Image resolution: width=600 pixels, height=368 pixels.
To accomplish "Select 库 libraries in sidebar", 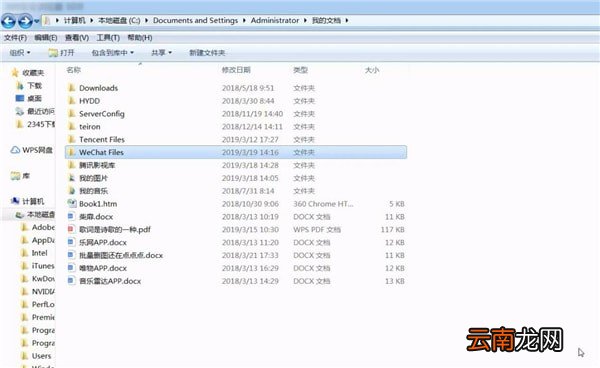I will pos(26,176).
